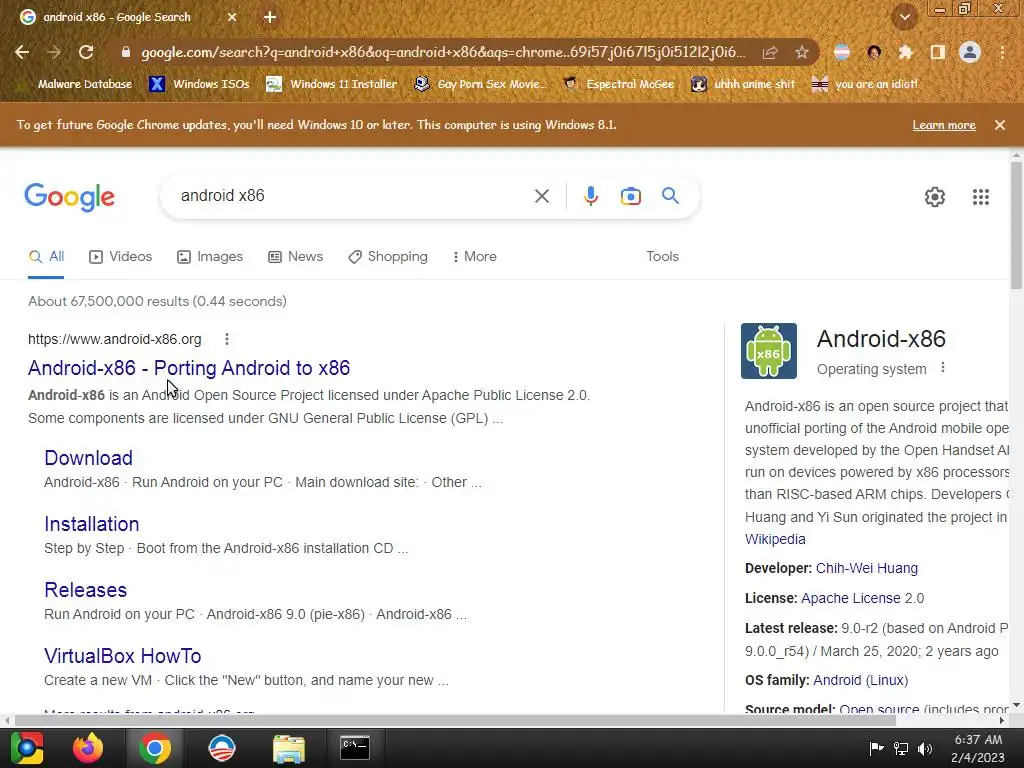This screenshot has height=768, width=1024.
Task: Open knowledge panel three-dot options
Action: pyautogui.click(x=942, y=368)
